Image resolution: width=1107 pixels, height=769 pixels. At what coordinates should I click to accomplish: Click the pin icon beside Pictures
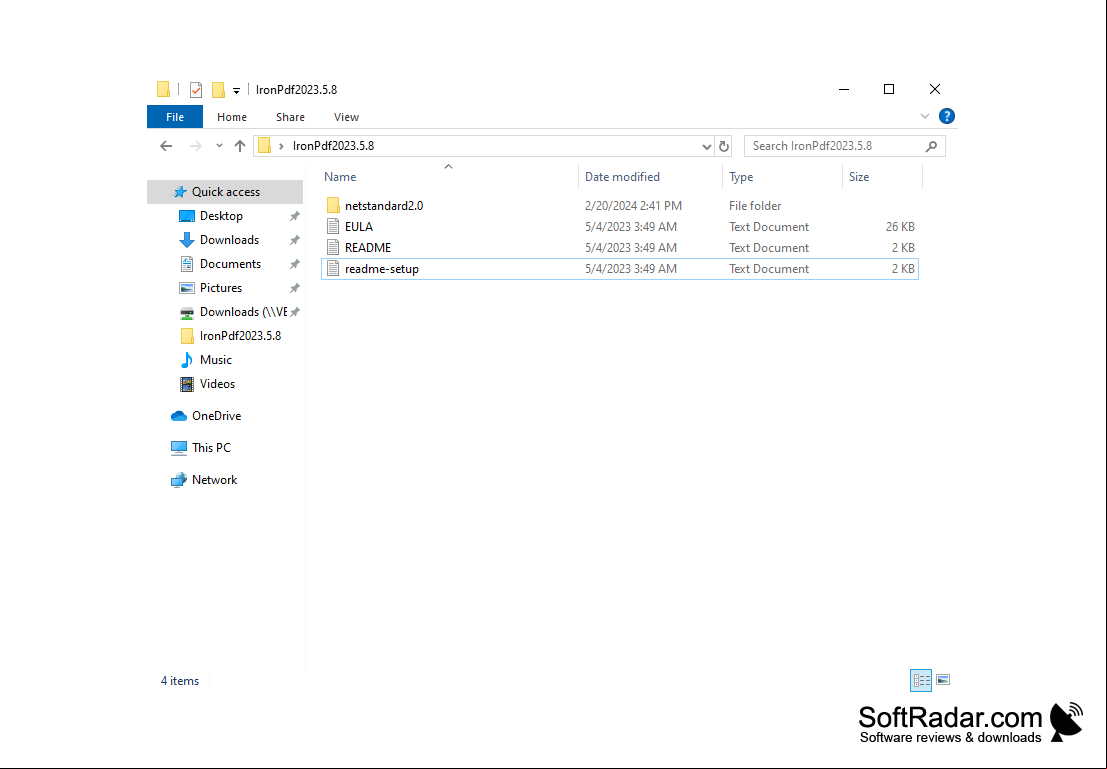(x=294, y=288)
